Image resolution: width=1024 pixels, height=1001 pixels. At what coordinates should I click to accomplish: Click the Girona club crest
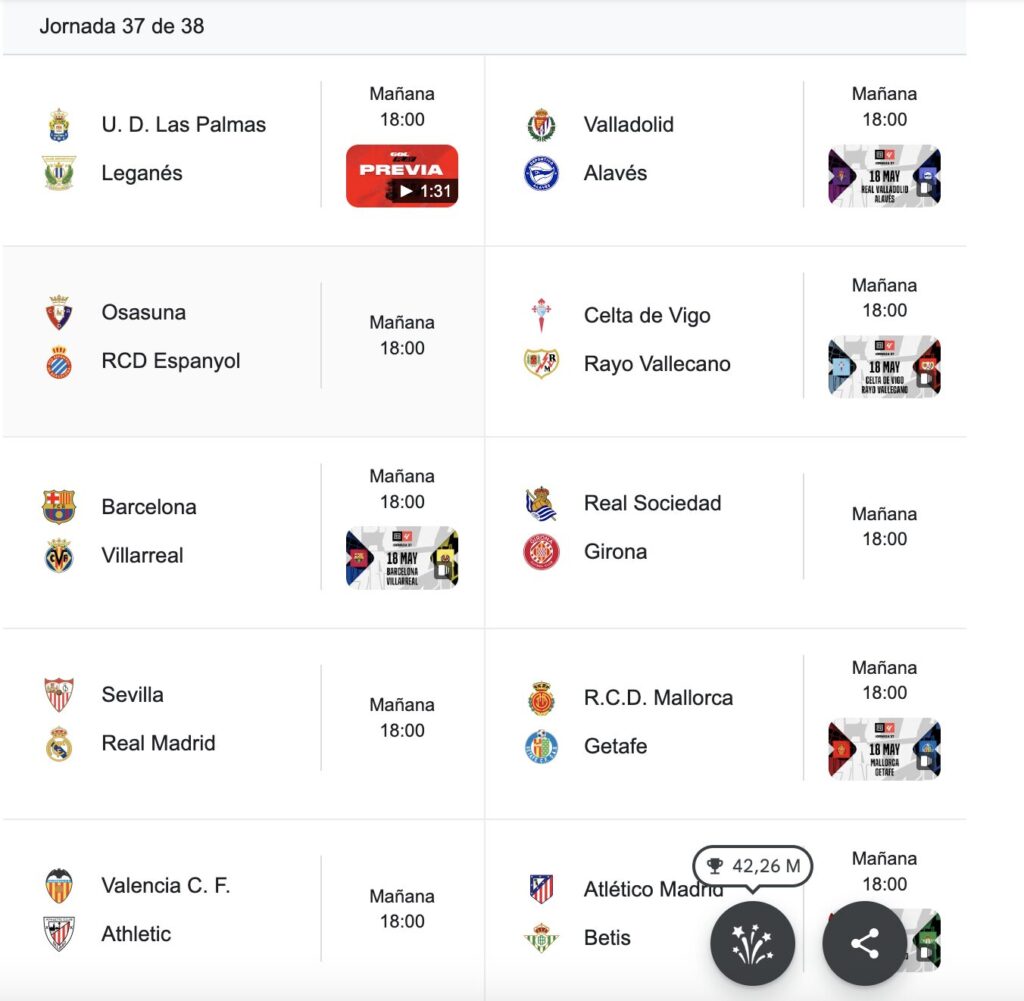(541, 552)
